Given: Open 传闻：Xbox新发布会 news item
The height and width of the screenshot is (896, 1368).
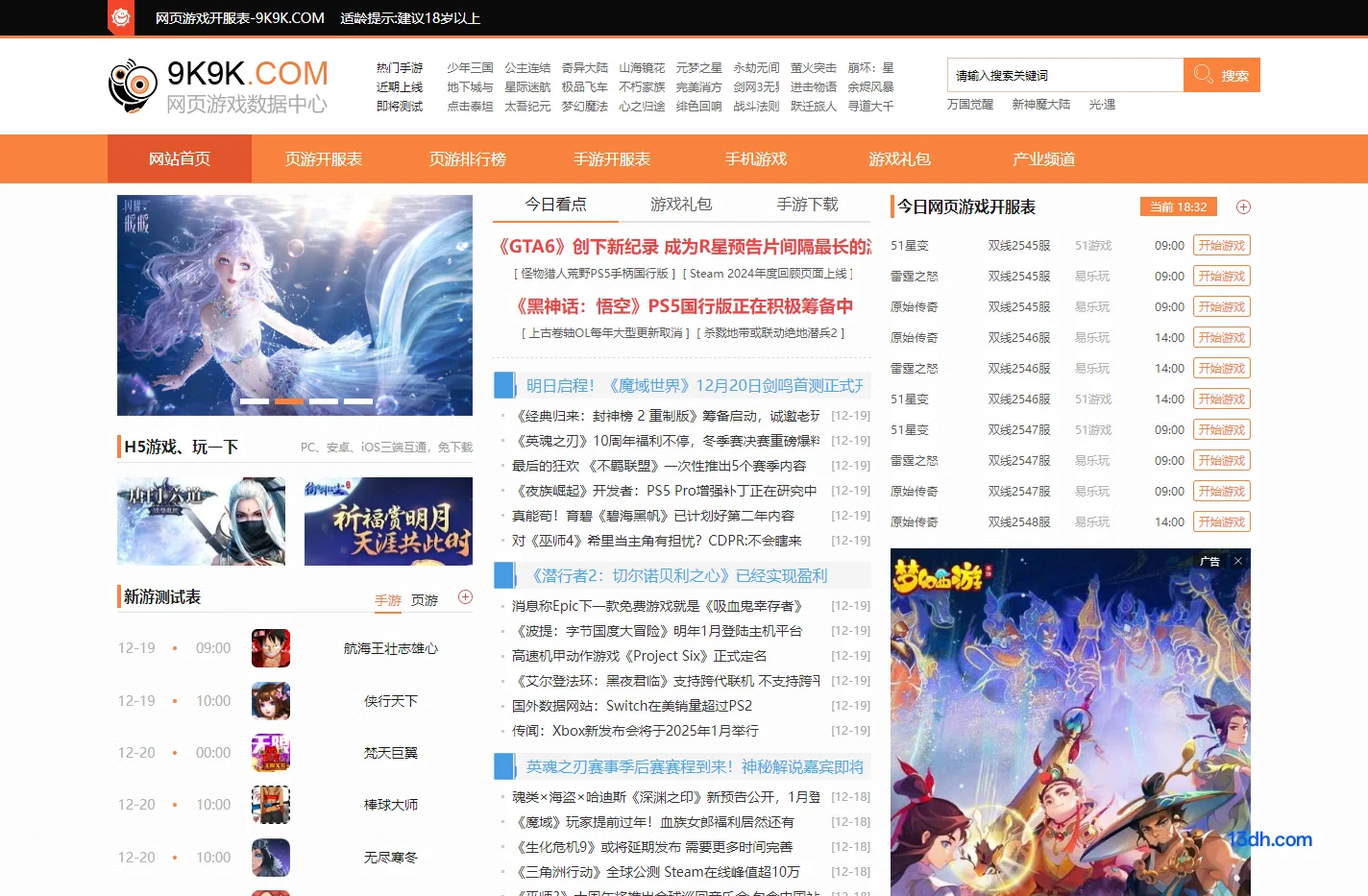Looking at the screenshot, I should pyautogui.click(x=635, y=731).
